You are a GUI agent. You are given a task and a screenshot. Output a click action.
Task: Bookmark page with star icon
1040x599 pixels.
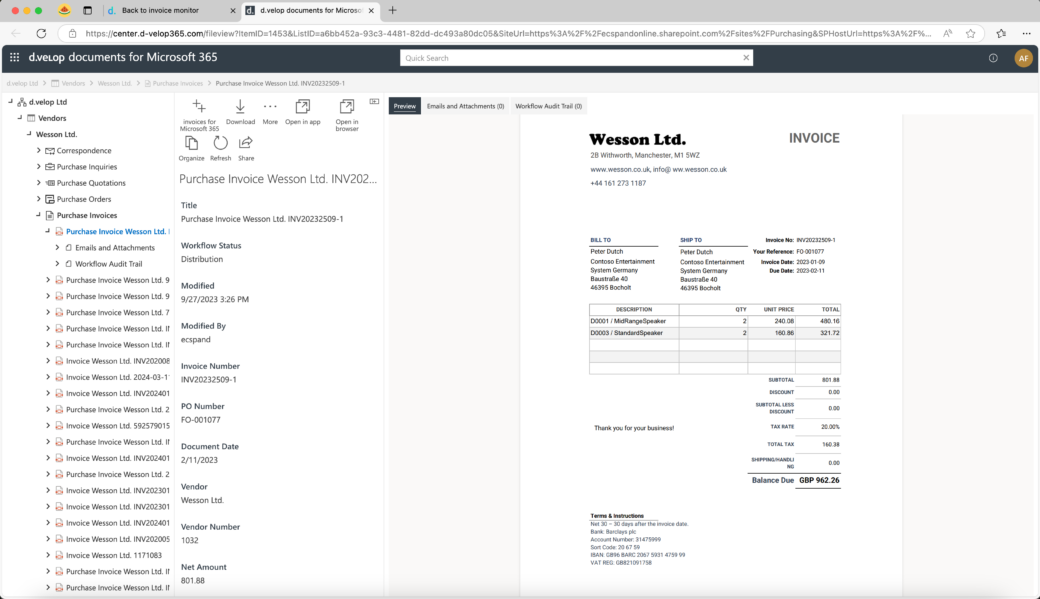click(970, 33)
